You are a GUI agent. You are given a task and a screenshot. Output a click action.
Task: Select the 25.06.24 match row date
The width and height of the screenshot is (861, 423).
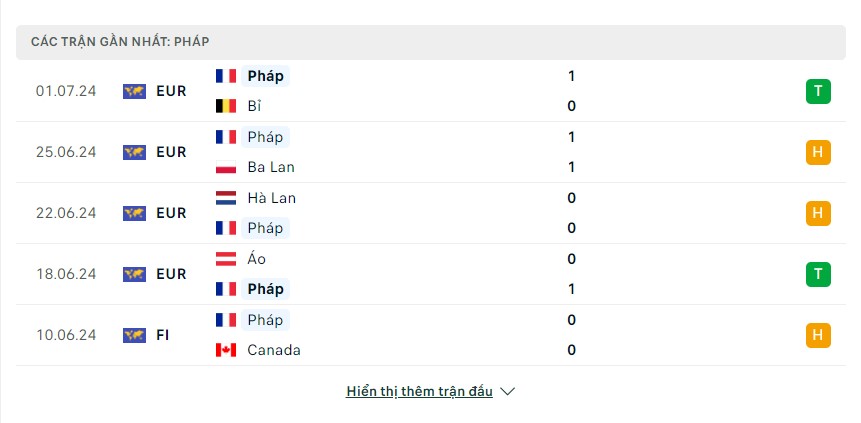(66, 152)
